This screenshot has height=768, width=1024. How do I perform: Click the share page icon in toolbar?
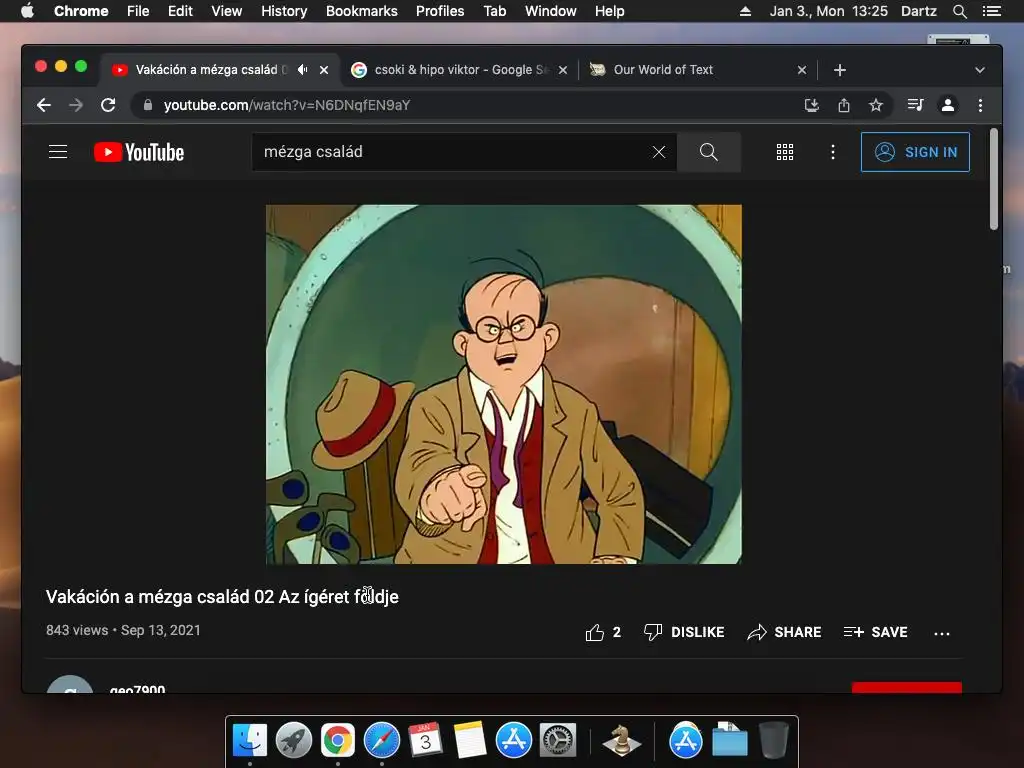click(844, 105)
